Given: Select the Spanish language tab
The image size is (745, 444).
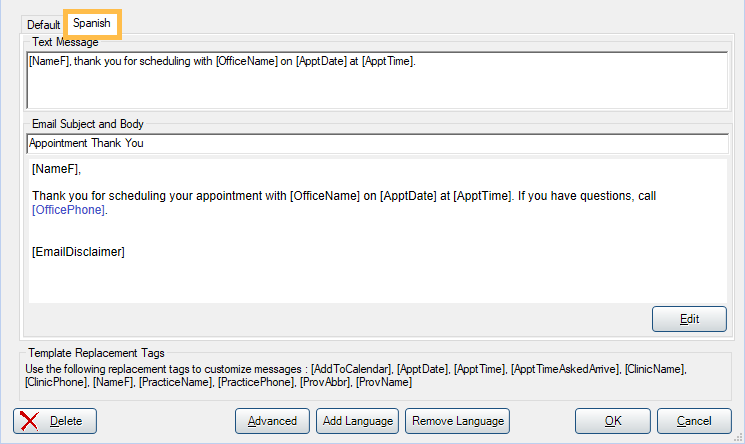Looking at the screenshot, I should point(92,23).
